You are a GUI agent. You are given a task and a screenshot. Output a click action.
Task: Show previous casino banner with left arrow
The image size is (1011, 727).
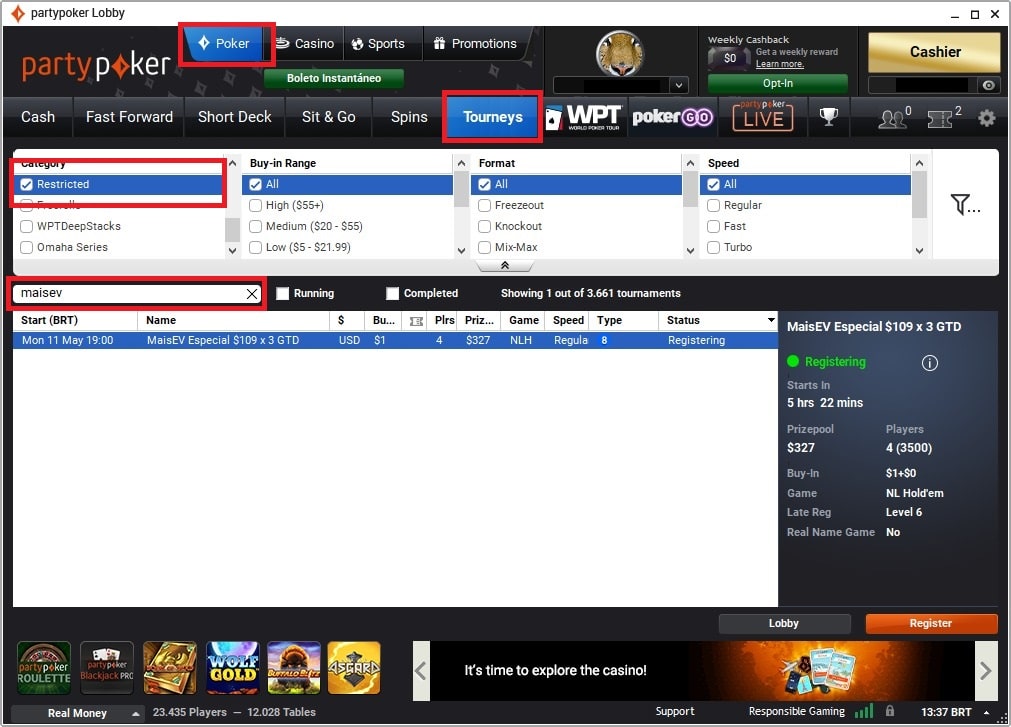click(421, 671)
